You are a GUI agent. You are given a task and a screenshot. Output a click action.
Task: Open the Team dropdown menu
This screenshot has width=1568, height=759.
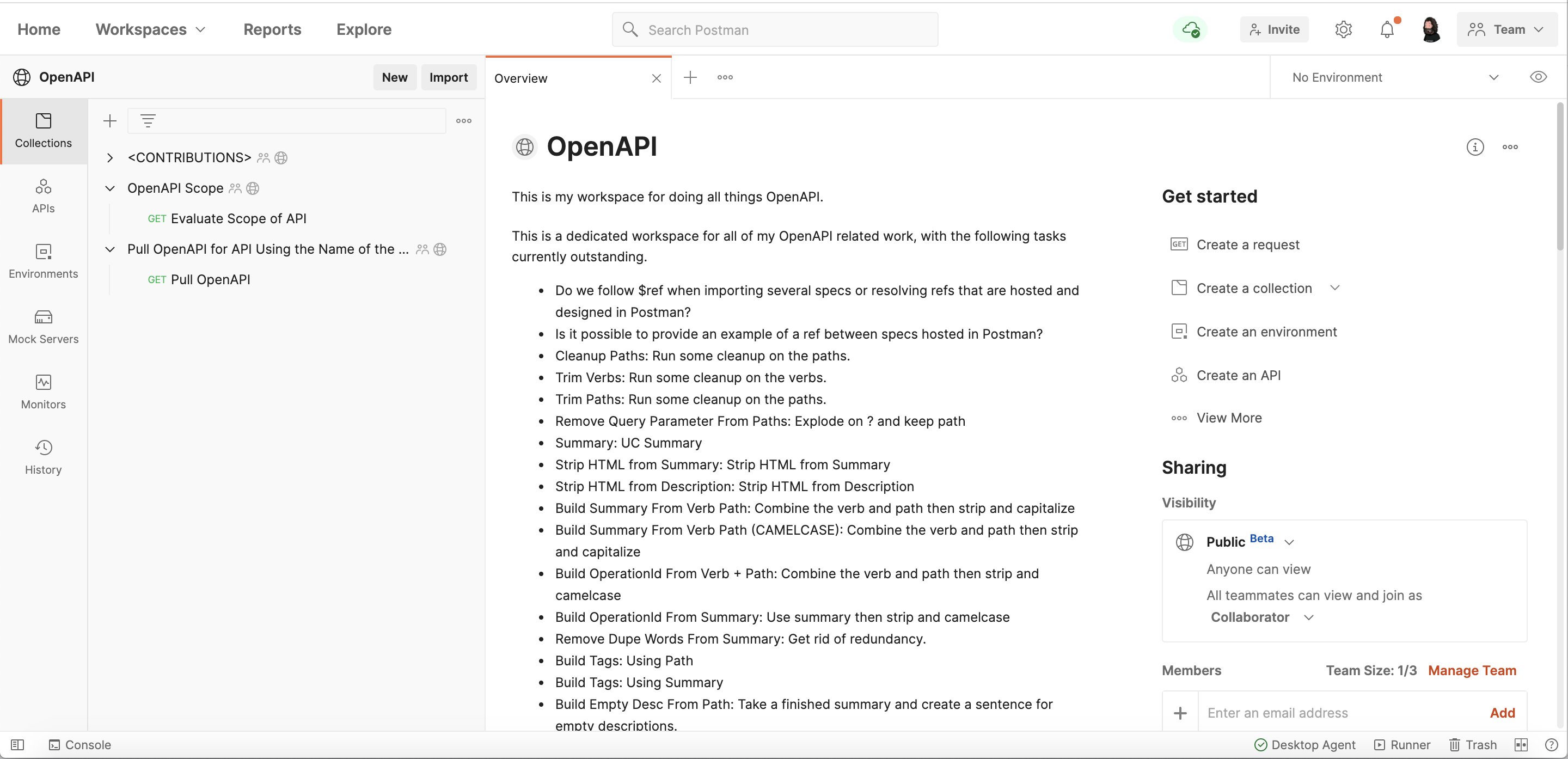point(1506,29)
